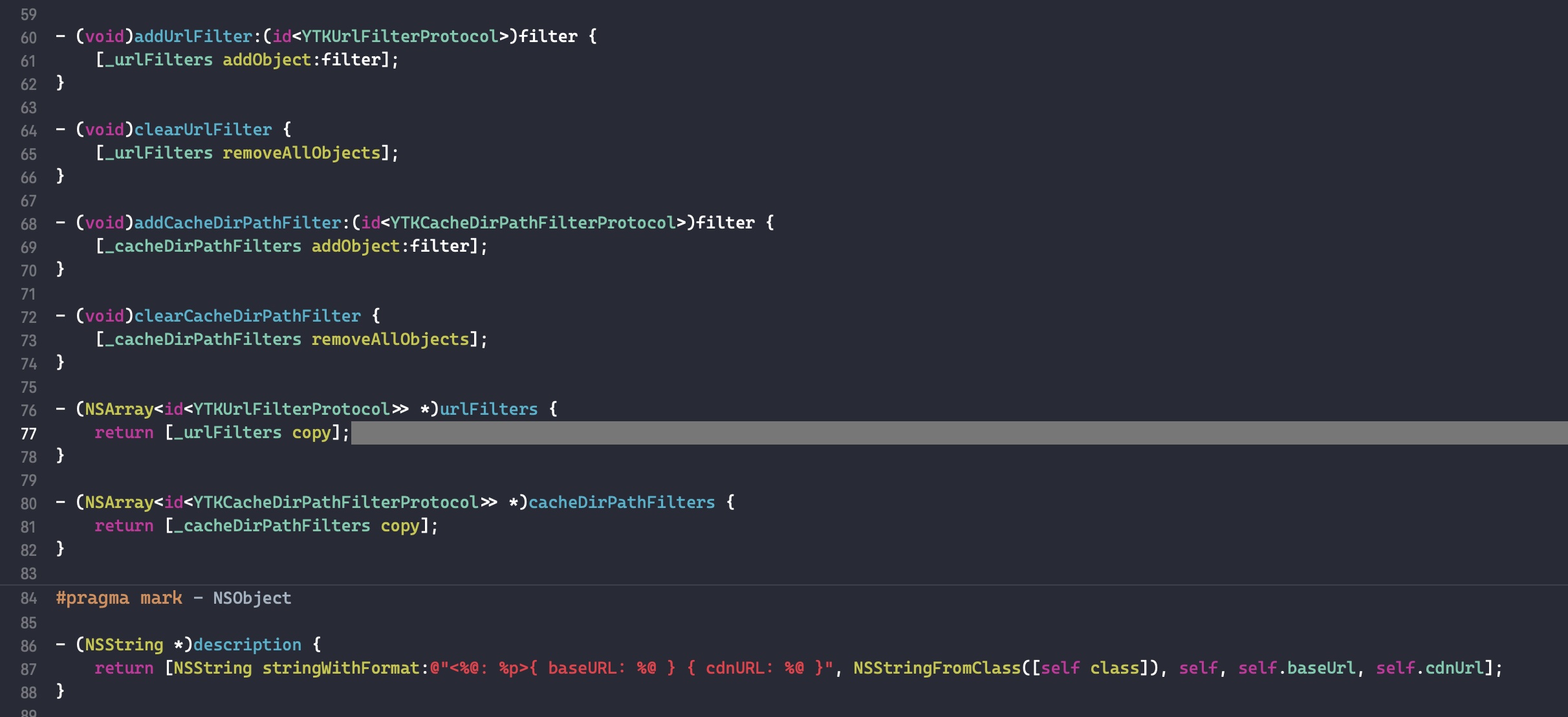
Task: Click line number 77 in the gutter
Action: click(28, 434)
